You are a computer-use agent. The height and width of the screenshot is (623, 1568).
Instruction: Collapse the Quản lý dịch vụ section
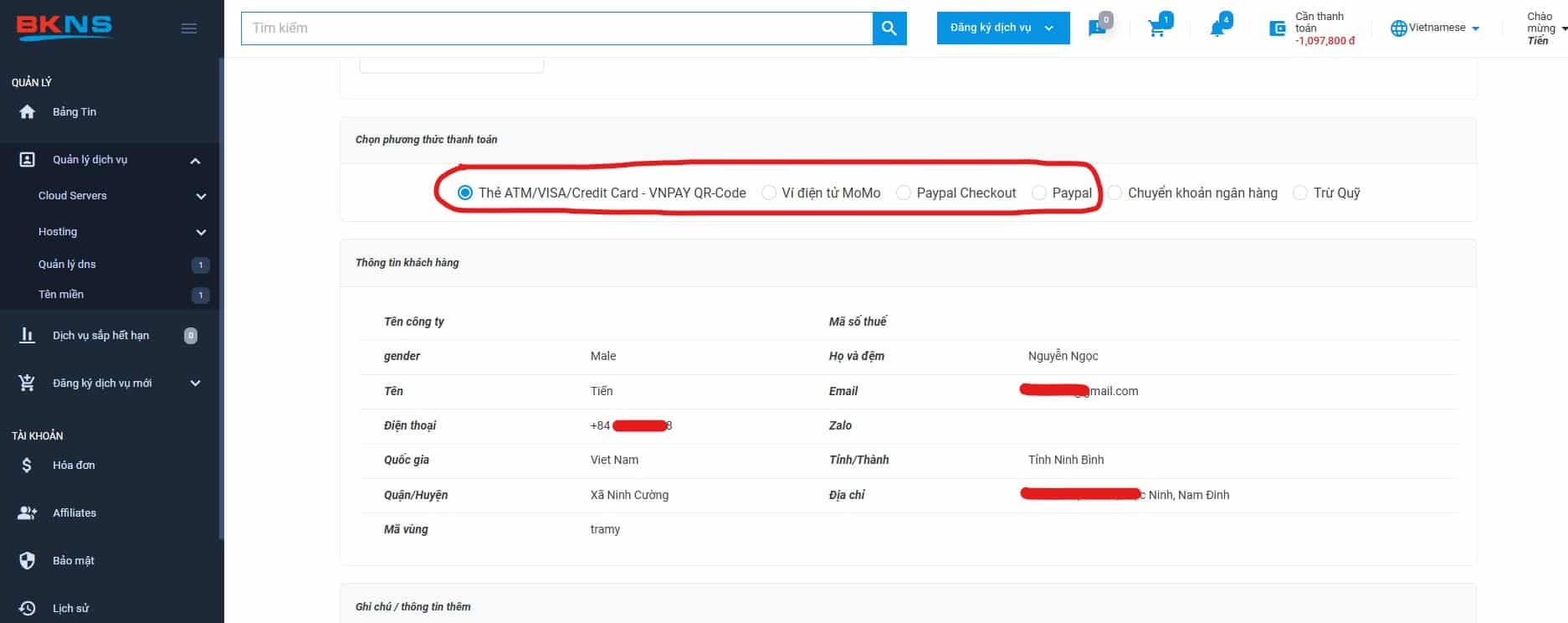tap(195, 161)
